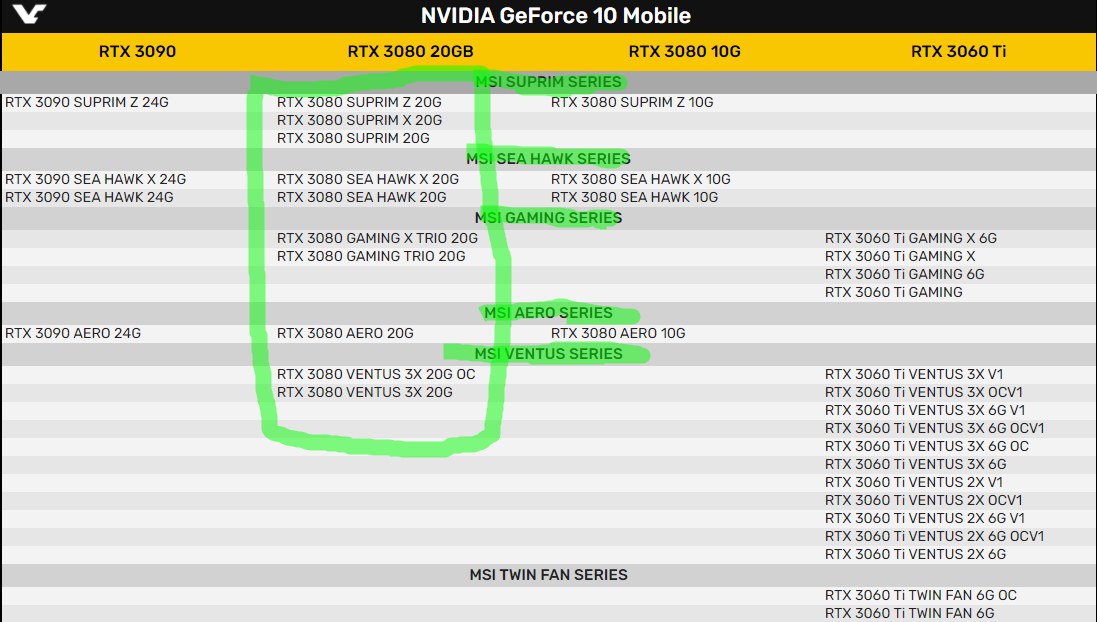The height and width of the screenshot is (622, 1097).
Task: Click RTX 3060 Ti VENTUS 3X 6G OC
Action: (927, 446)
